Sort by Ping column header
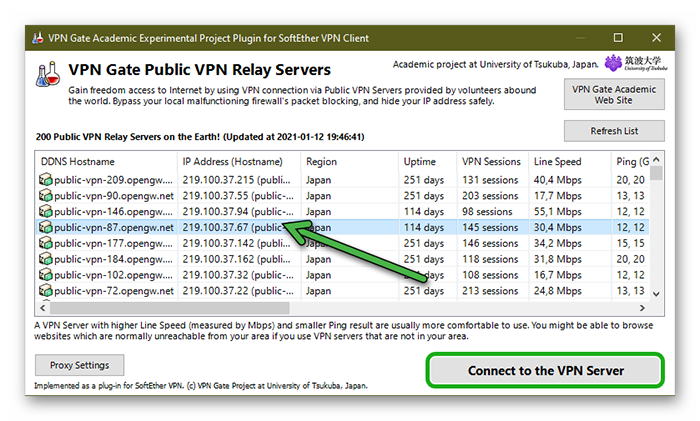 [630, 161]
